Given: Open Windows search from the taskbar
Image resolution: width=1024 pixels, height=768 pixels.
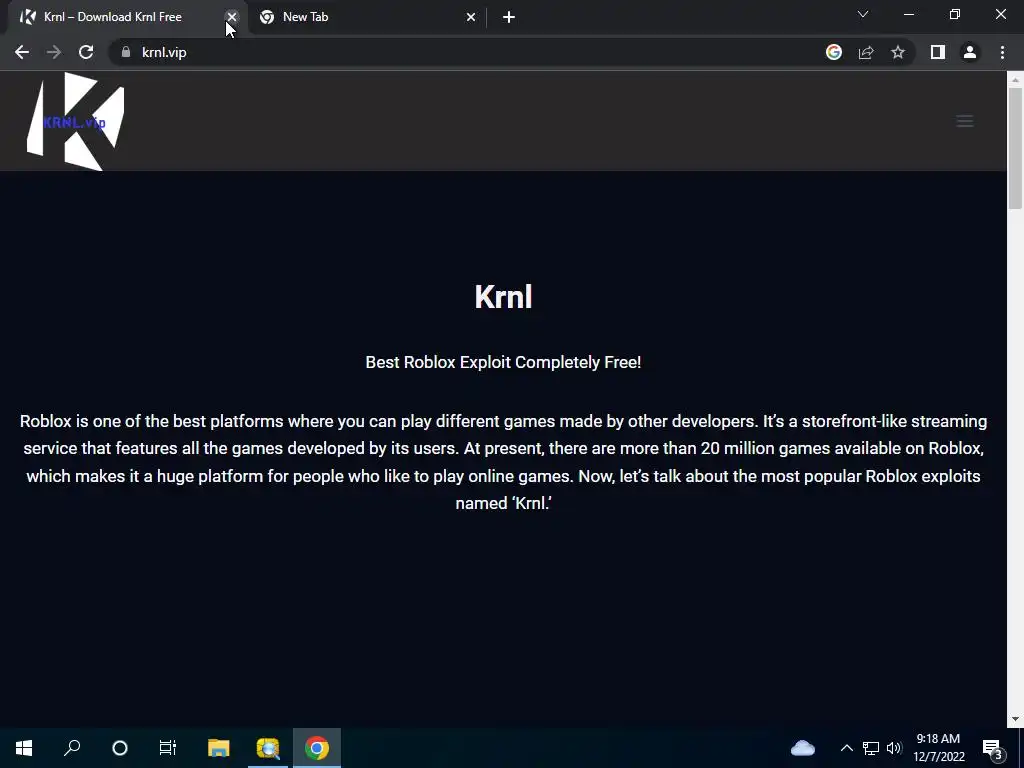Looking at the screenshot, I should click(x=72, y=748).
